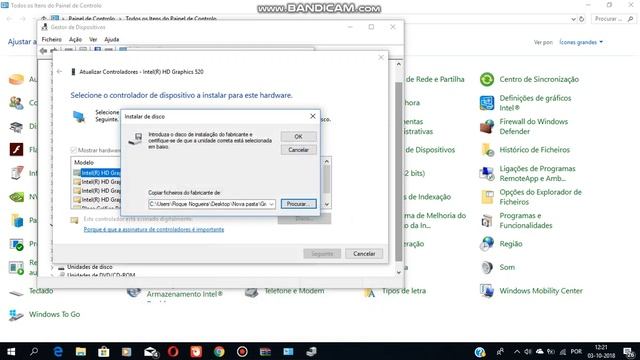
Task: Open volume control in system tray
Action: pyautogui.click(x=528, y=351)
